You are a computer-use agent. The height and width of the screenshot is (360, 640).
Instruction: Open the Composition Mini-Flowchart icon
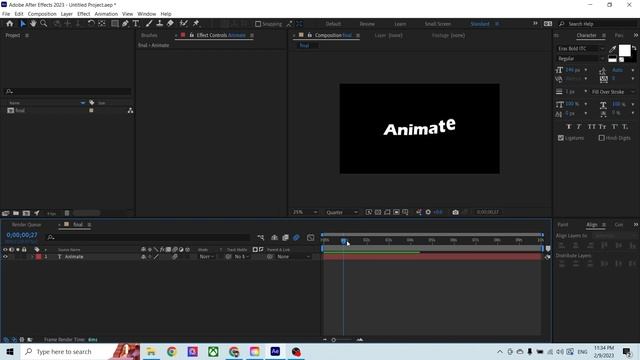pos(260,238)
